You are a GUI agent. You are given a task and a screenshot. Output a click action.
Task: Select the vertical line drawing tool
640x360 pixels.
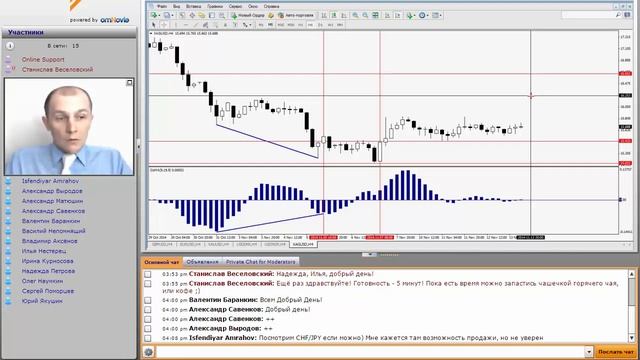click(176, 25)
